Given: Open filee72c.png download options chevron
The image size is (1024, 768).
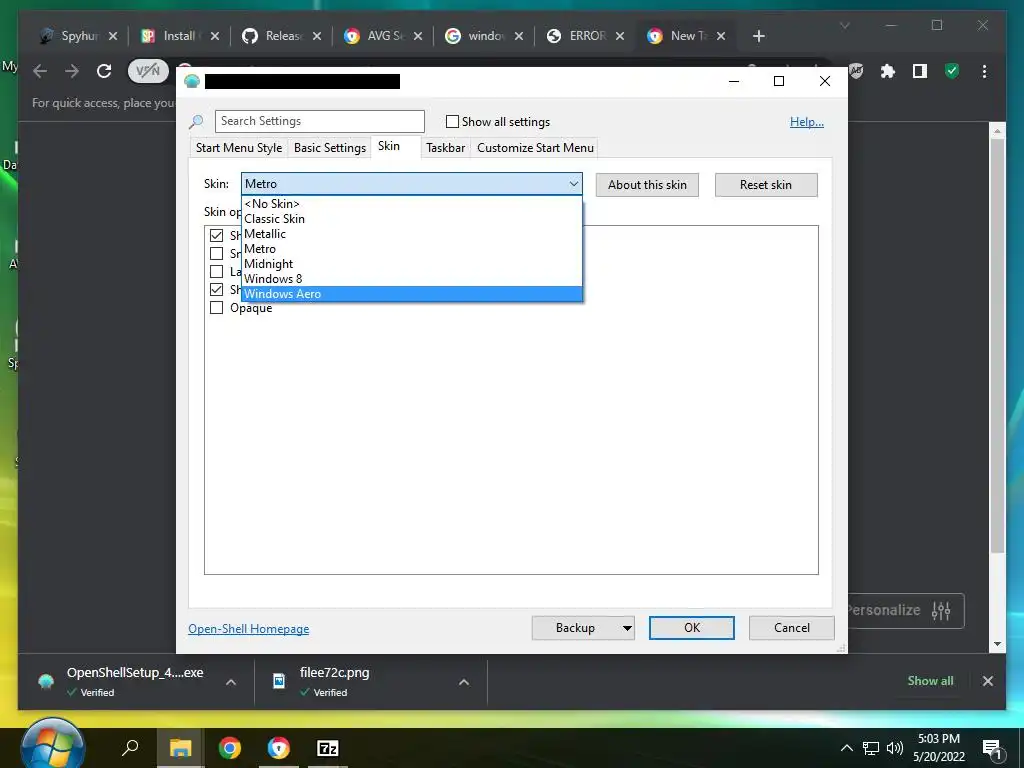Looking at the screenshot, I should click(464, 682).
